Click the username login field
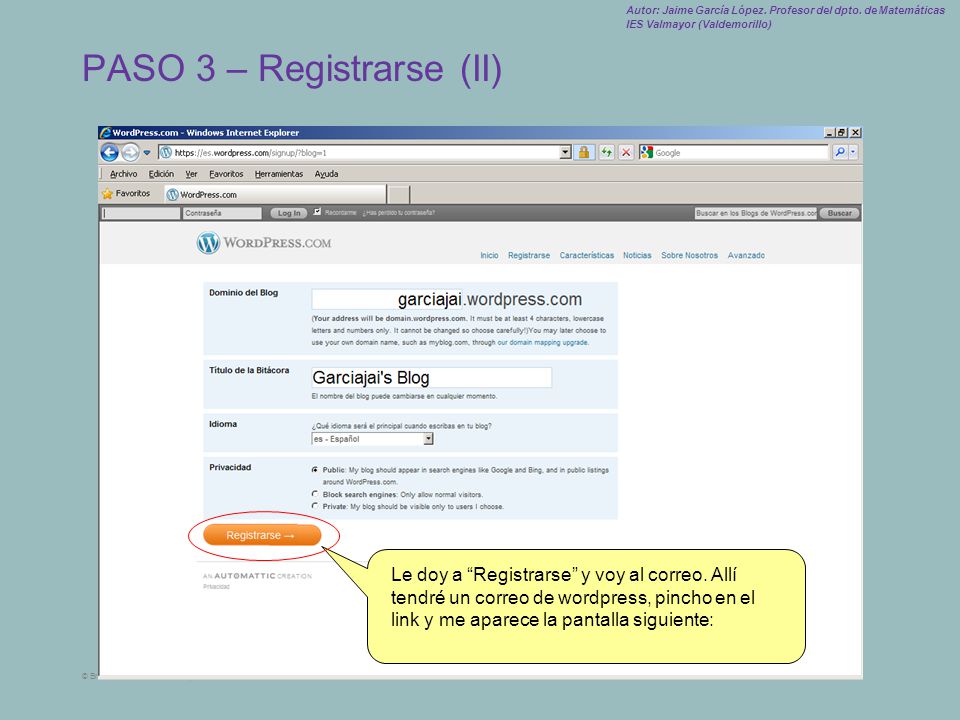This screenshot has height=720, width=960. pos(141,213)
